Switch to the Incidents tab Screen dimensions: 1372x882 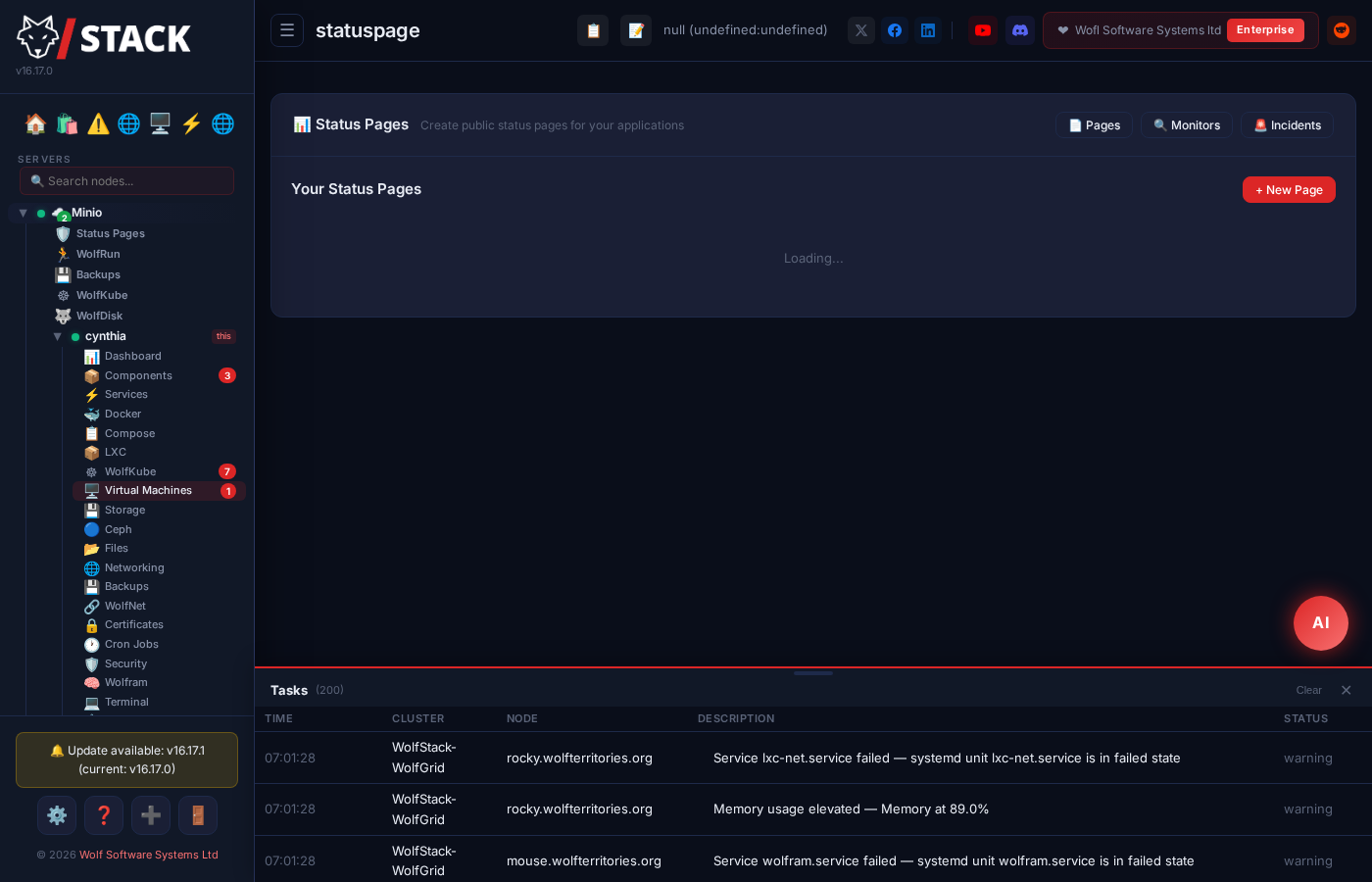[1287, 125]
